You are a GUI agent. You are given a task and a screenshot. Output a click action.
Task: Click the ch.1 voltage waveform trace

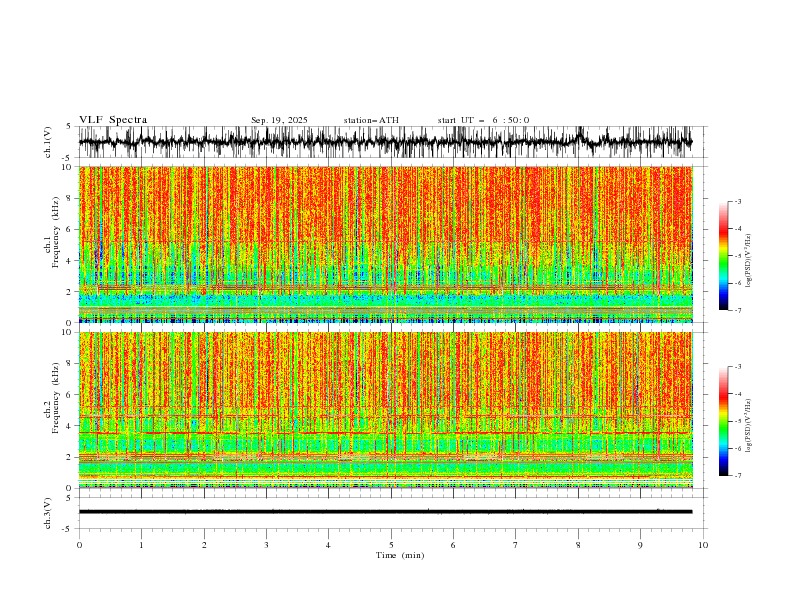385,142
